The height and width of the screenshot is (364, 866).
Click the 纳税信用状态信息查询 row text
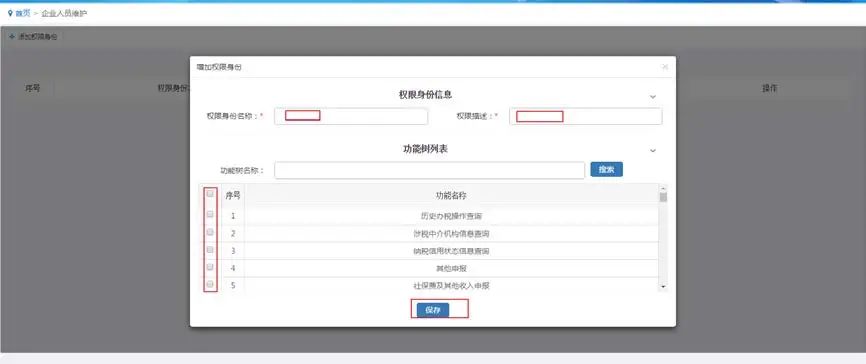(x=451, y=251)
